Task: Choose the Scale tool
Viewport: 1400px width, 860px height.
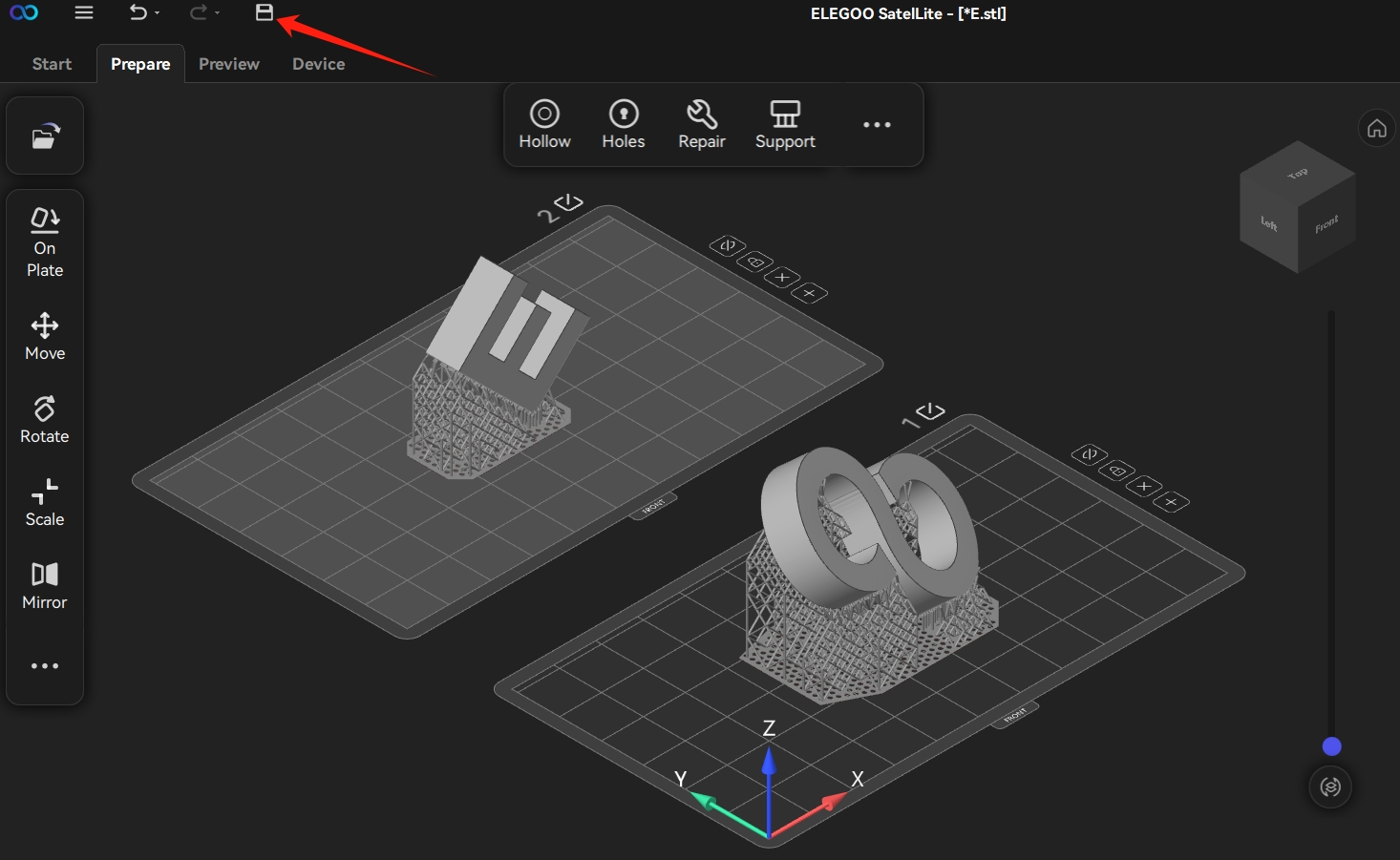Action: coord(45,503)
